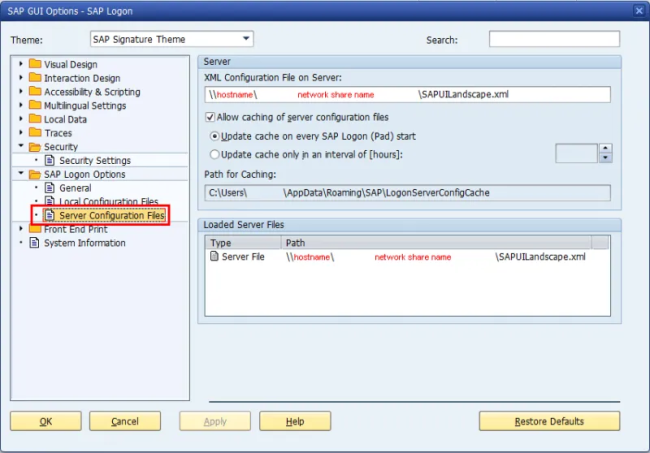Image resolution: width=650 pixels, height=453 pixels.
Task: Click Restore Defaults button
Action: pyautogui.click(x=549, y=421)
